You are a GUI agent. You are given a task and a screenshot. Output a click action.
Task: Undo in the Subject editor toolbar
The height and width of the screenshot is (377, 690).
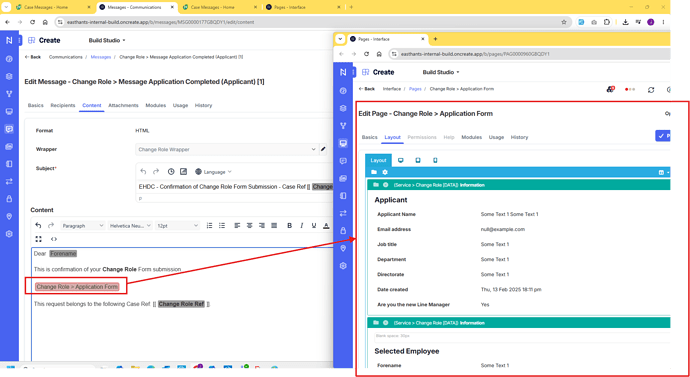(x=143, y=172)
